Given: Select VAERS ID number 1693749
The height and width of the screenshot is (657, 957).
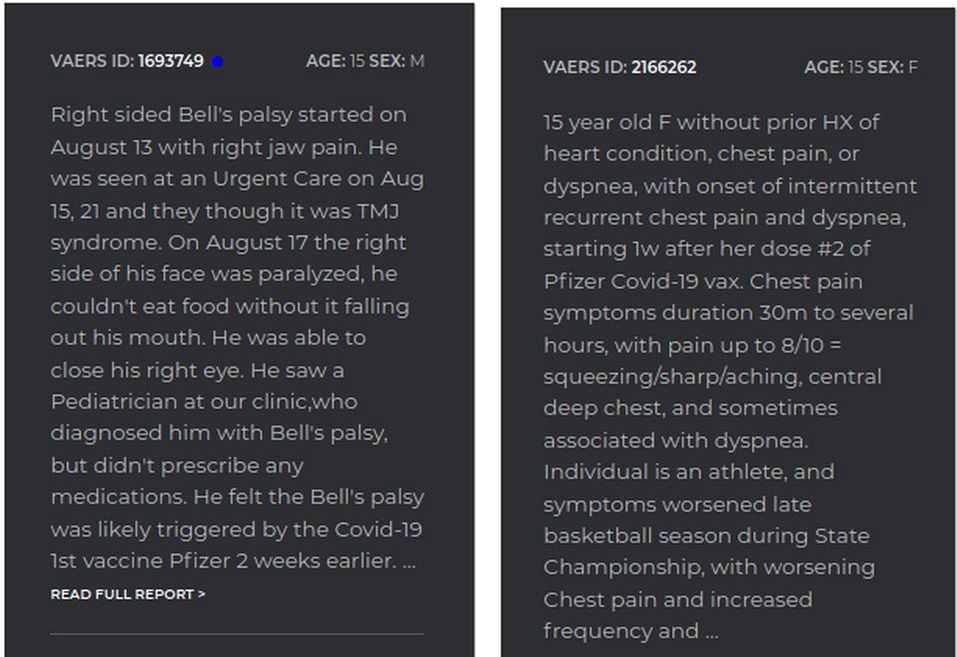Looking at the screenshot, I should [x=171, y=61].
